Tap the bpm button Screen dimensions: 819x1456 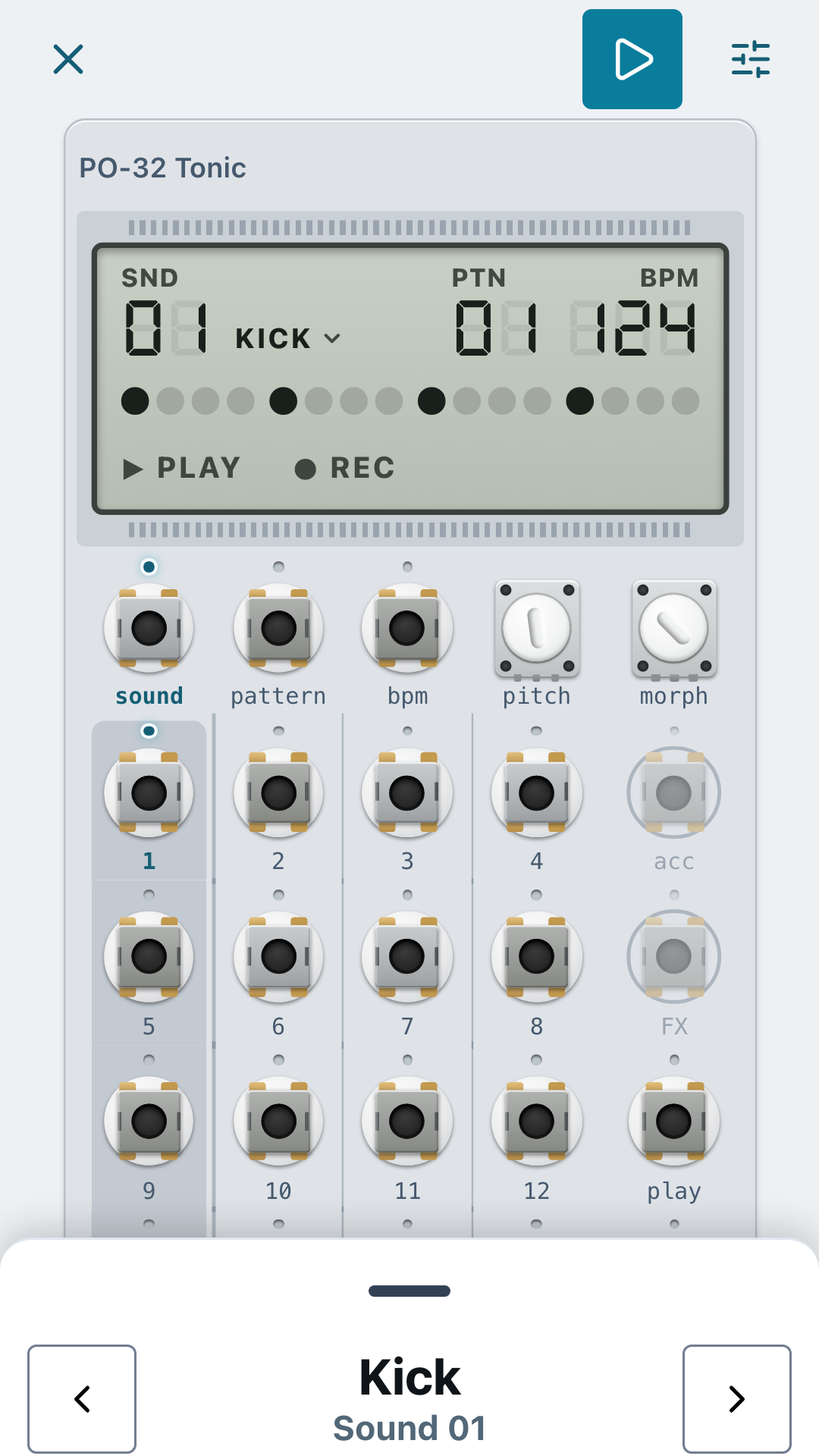(x=407, y=628)
